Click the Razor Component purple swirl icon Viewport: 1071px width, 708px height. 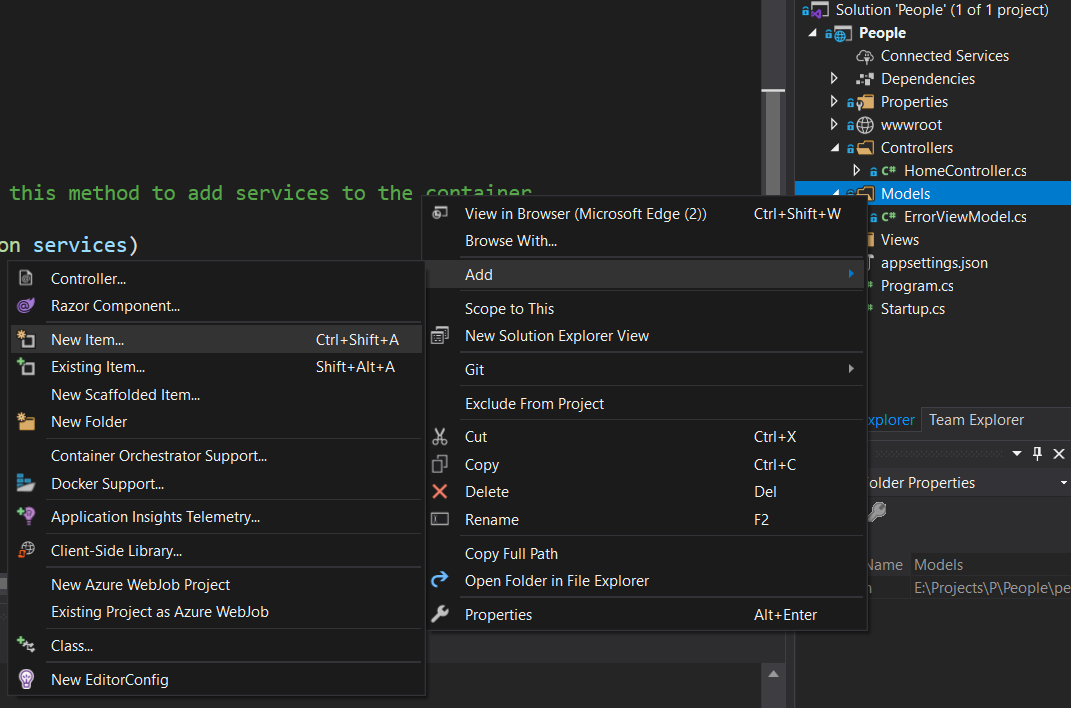click(26, 305)
